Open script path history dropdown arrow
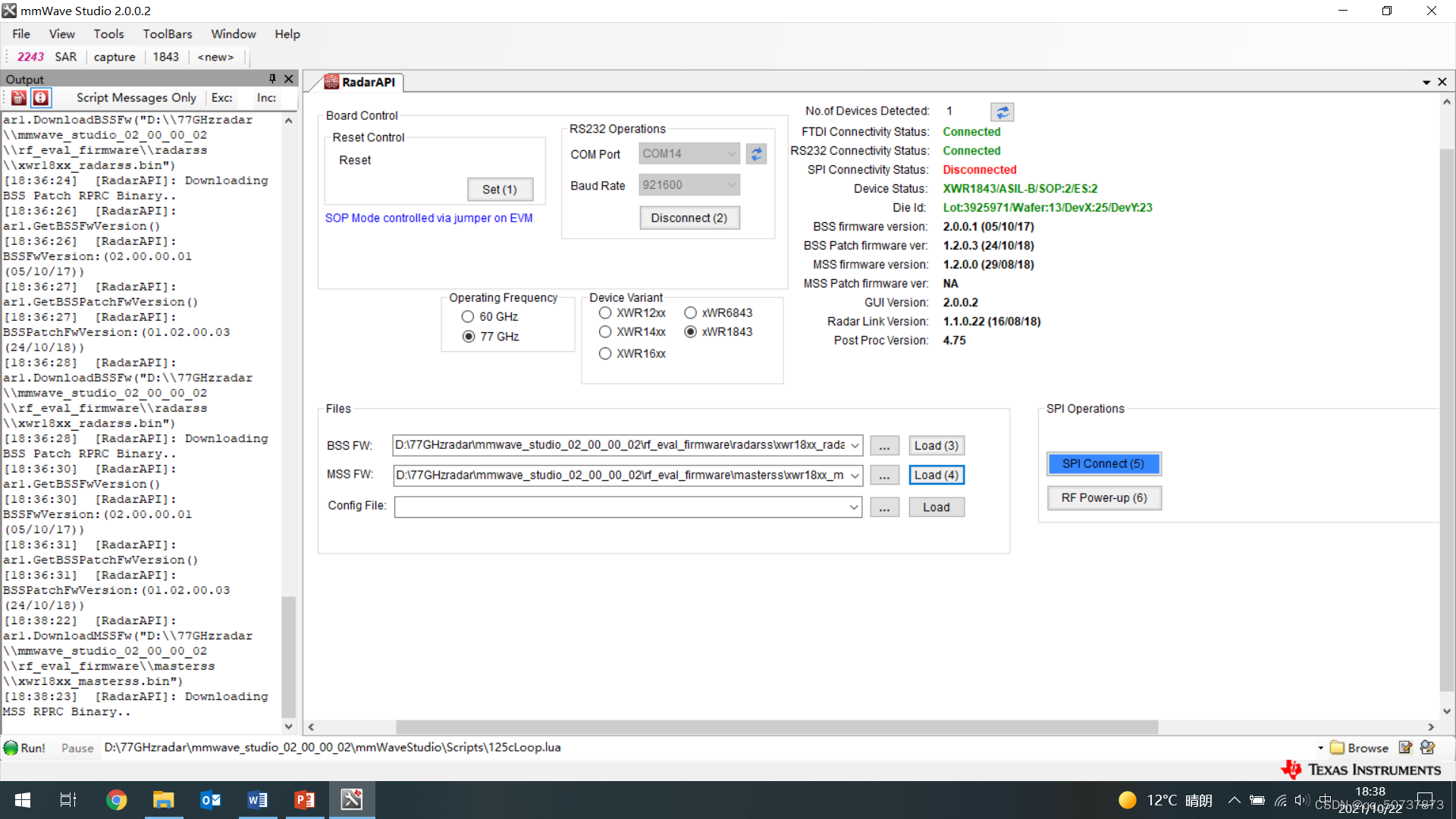 tap(1320, 748)
